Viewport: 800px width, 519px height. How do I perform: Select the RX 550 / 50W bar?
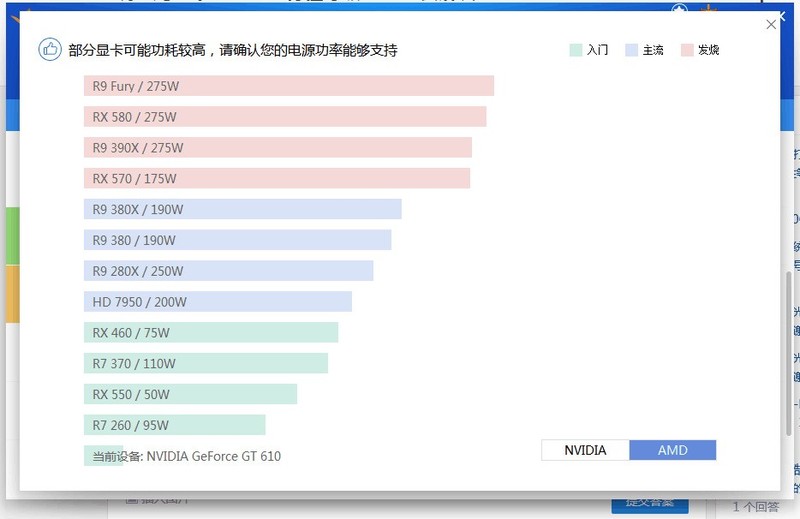(190, 394)
